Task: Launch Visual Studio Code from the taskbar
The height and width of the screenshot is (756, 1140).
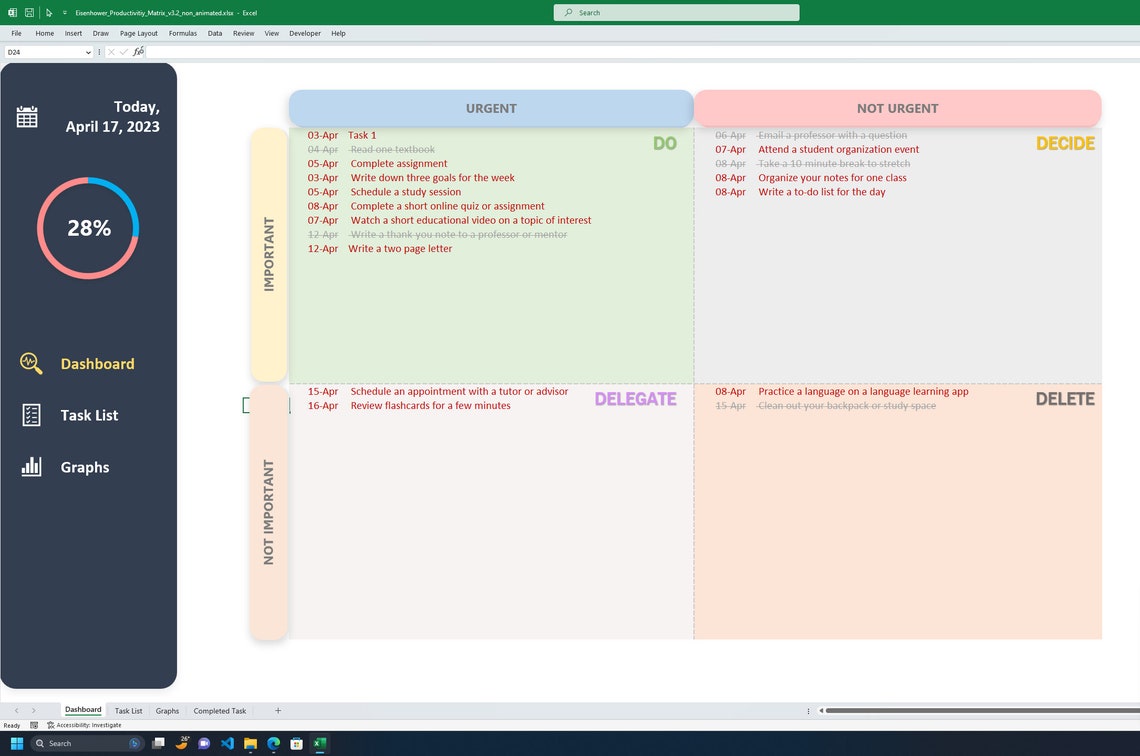Action: click(226, 743)
